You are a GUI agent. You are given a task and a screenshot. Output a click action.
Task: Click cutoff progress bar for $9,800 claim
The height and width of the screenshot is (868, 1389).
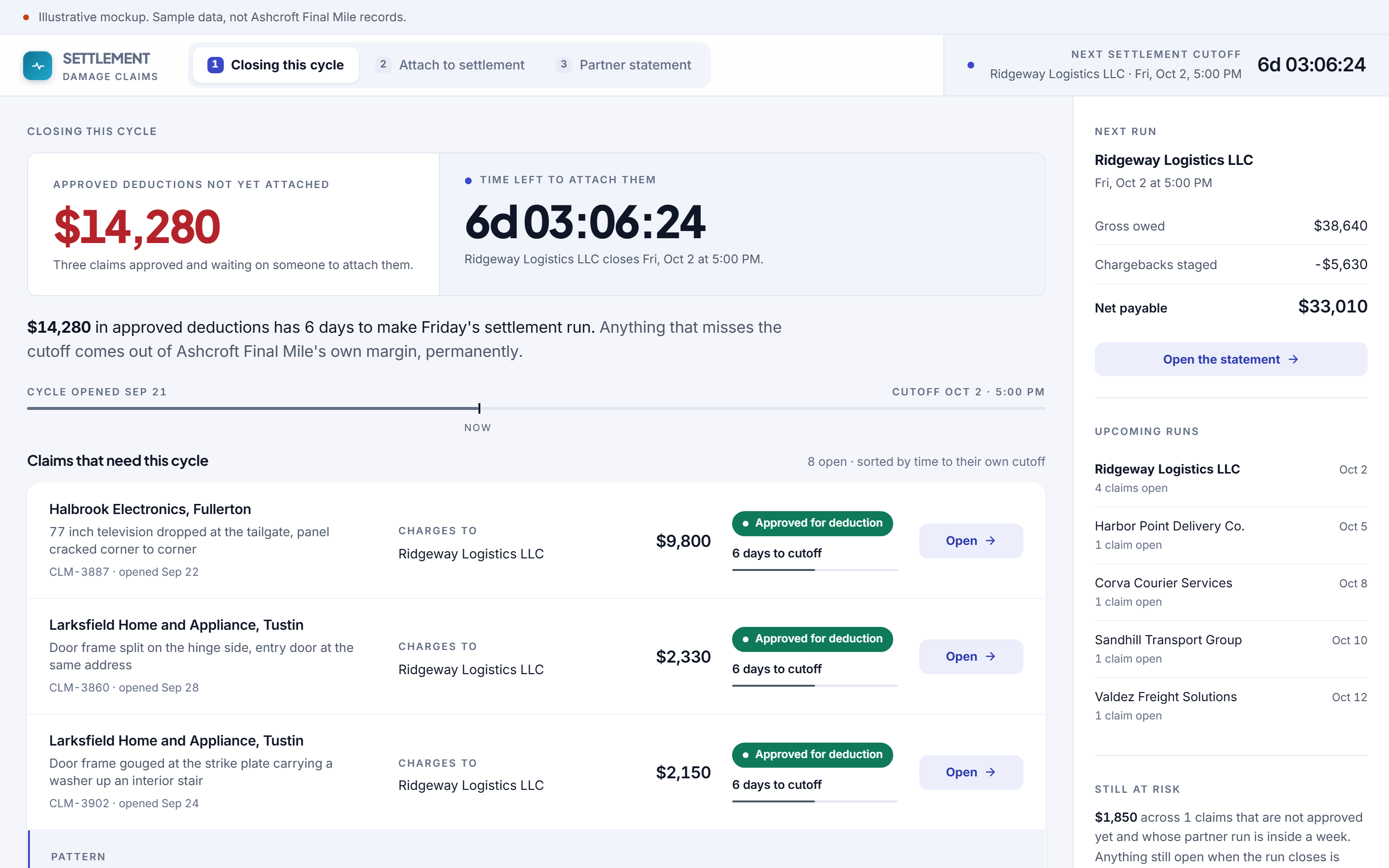point(815,570)
